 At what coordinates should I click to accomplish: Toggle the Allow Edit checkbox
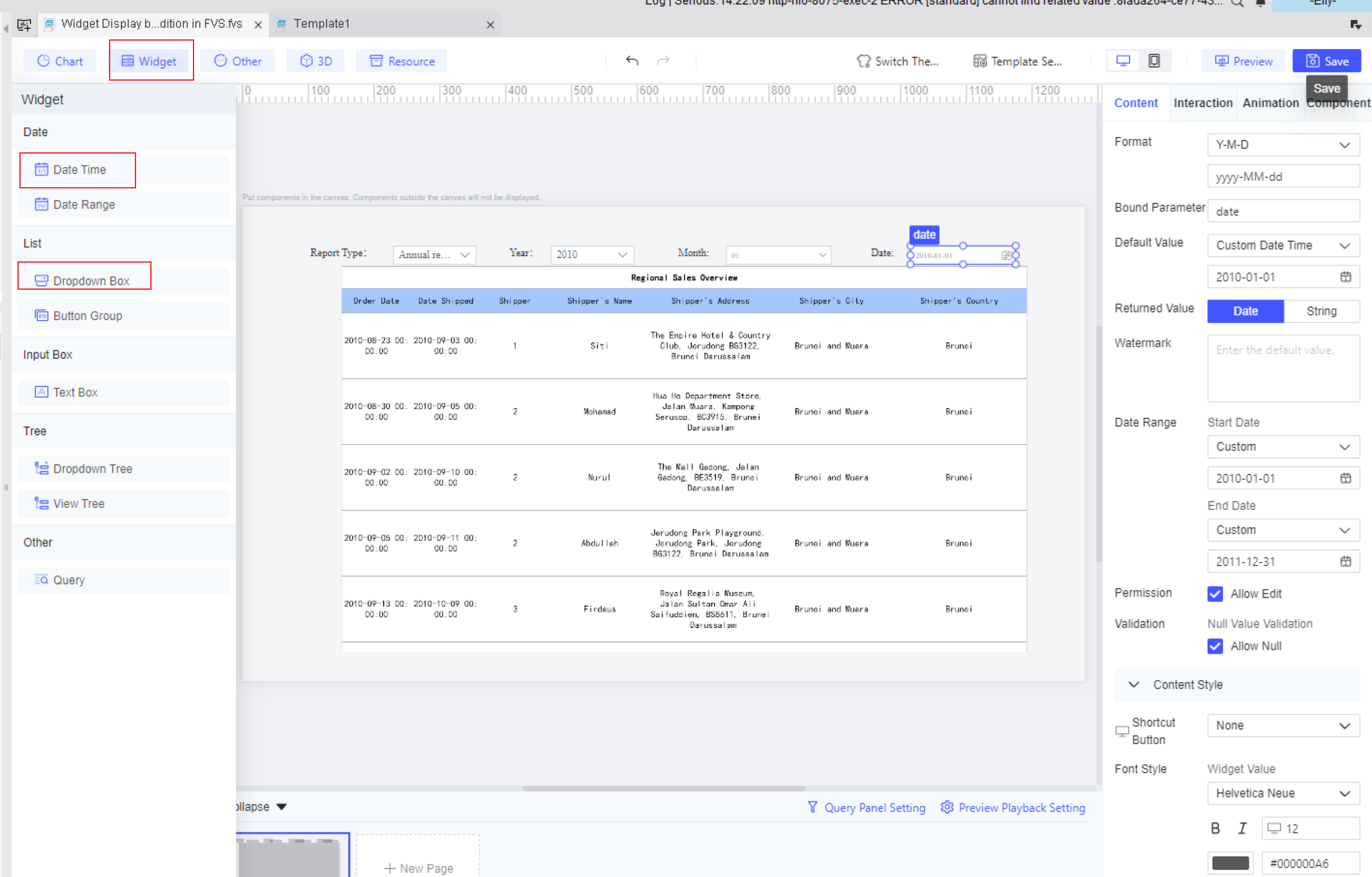pos(1215,594)
